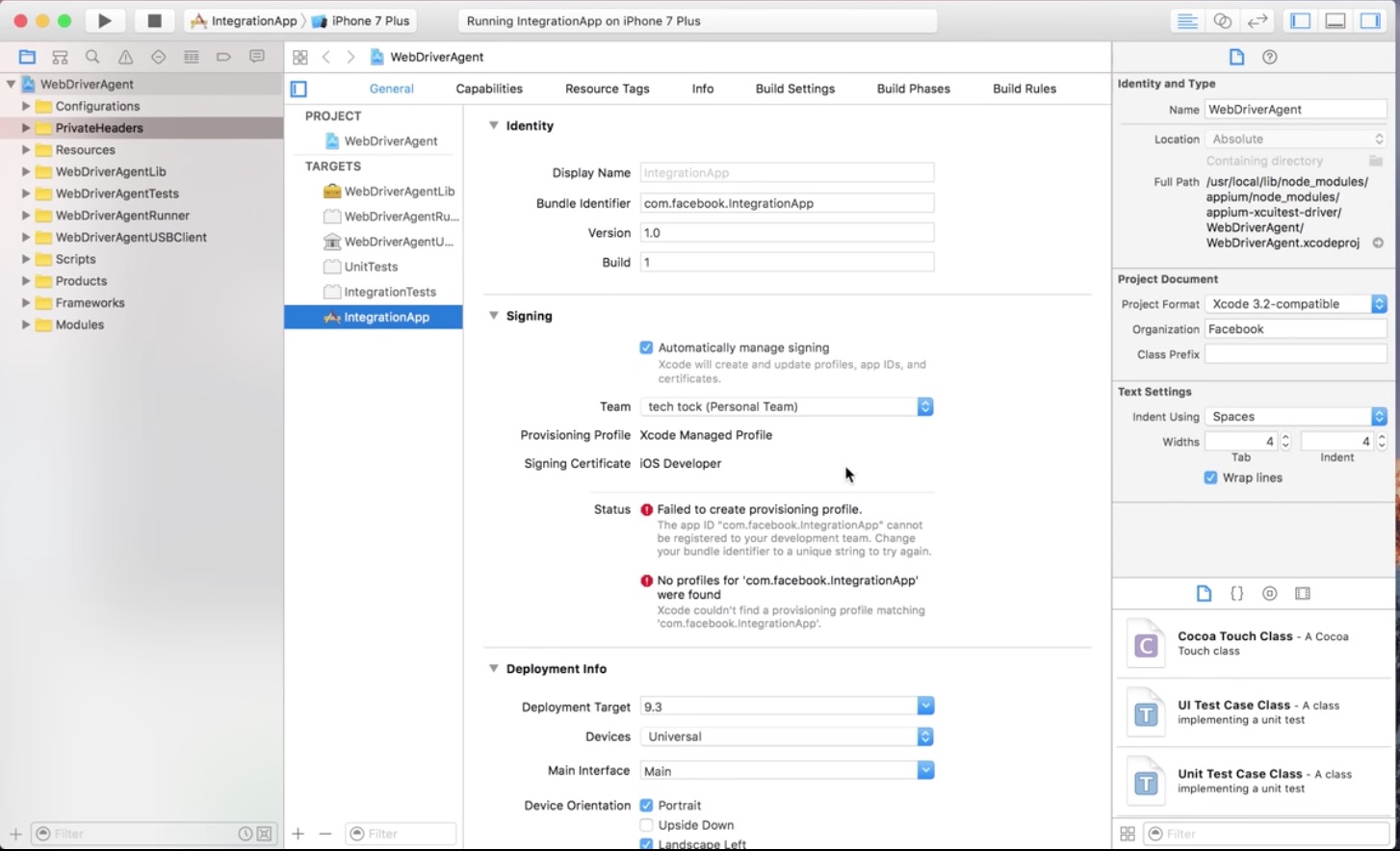This screenshot has width=1400, height=851.
Task: Click the Stop button in toolbar
Action: [154, 20]
